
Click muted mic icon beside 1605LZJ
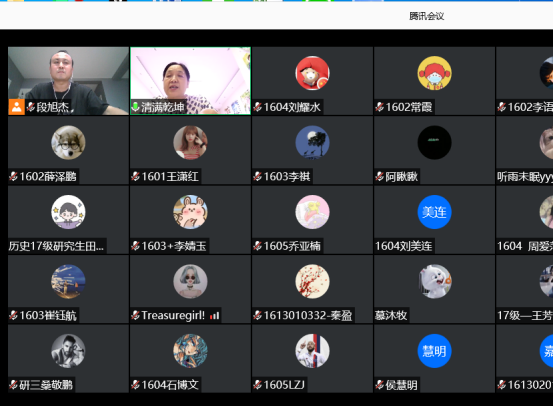pos(258,385)
